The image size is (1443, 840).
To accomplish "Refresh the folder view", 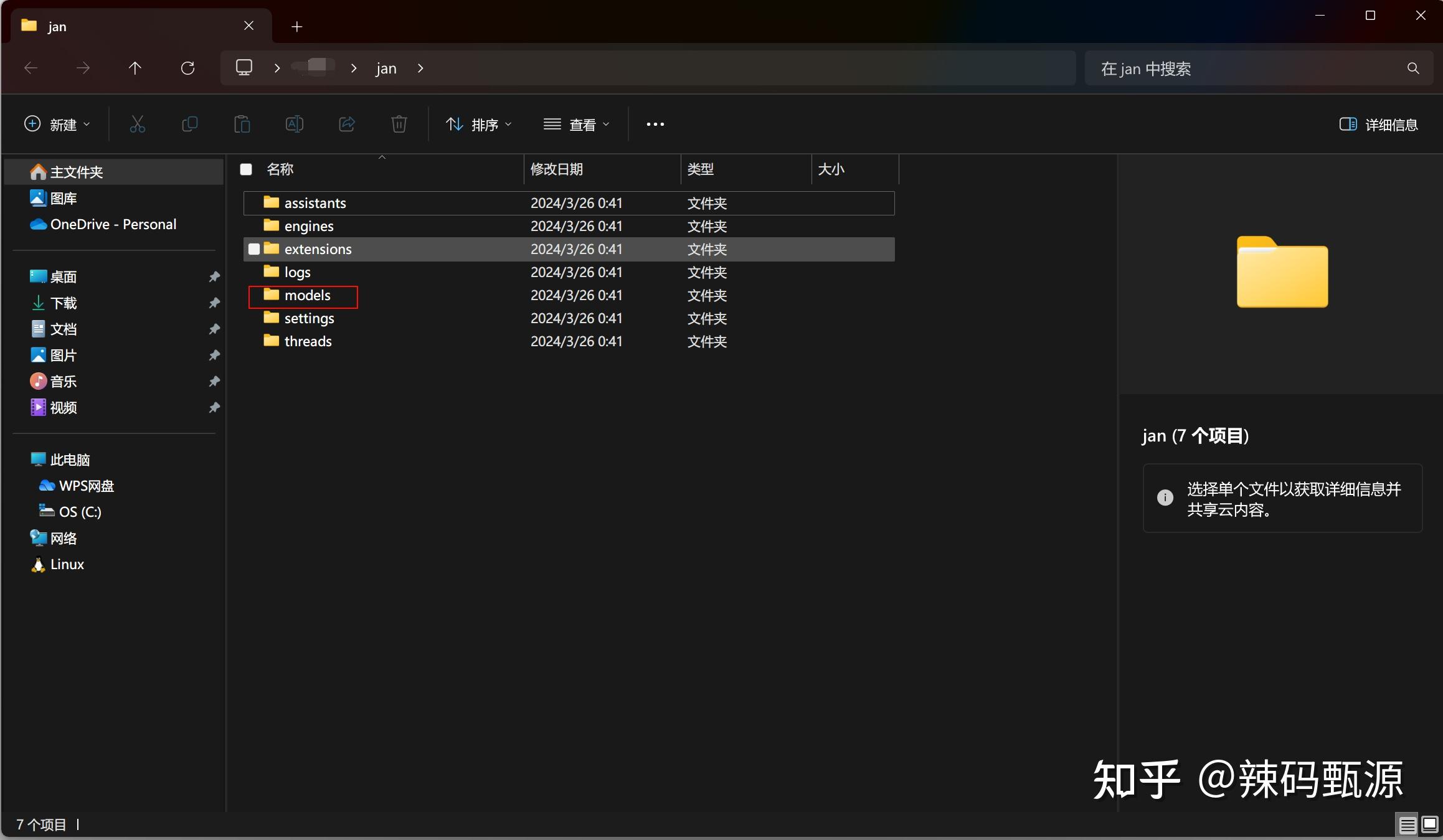I will click(188, 68).
